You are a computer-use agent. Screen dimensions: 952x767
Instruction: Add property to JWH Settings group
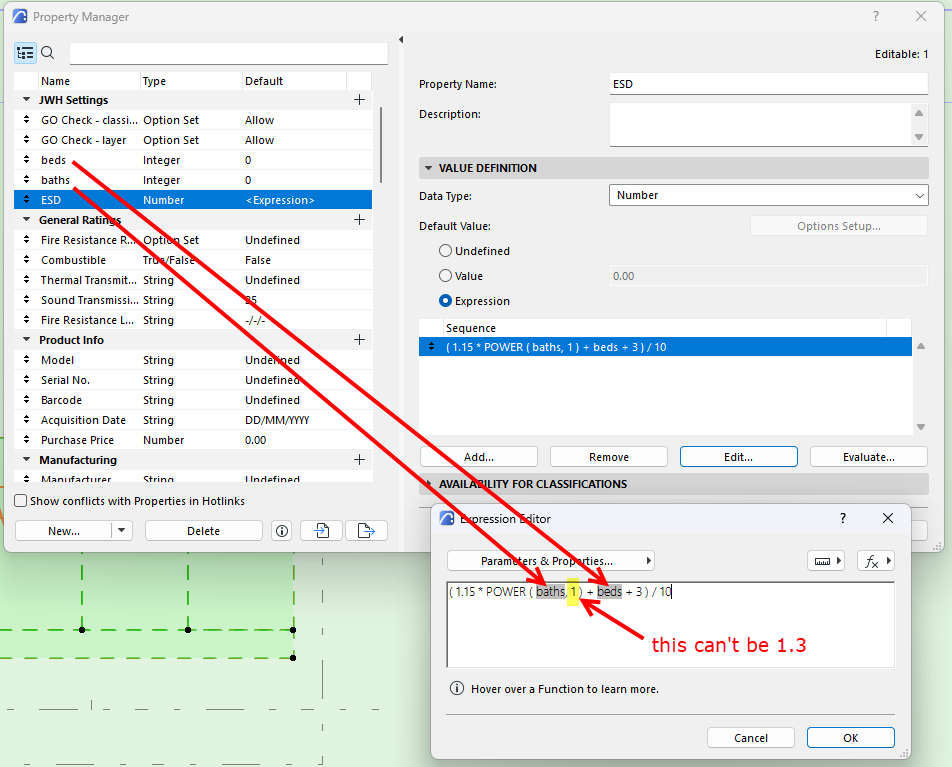359,100
